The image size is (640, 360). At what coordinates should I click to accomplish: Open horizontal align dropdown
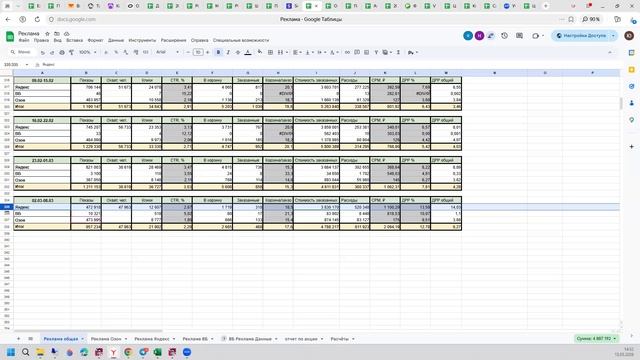(x=297, y=52)
